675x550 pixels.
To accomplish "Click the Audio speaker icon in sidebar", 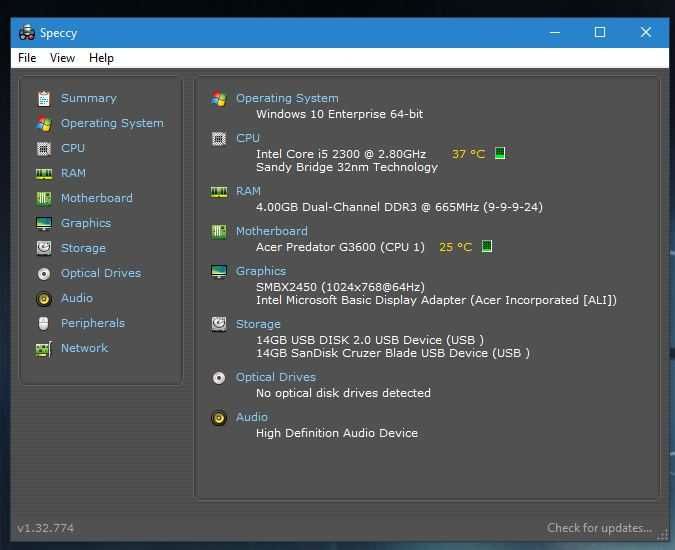I will click(43, 299).
